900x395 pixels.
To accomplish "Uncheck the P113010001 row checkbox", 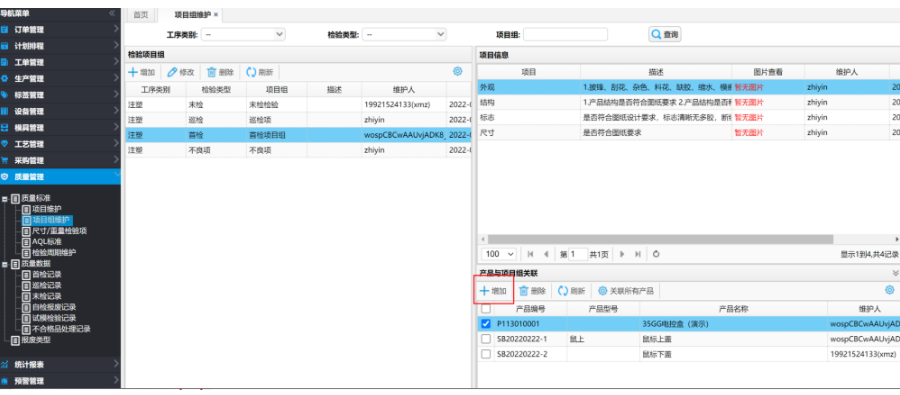I will click(486, 324).
